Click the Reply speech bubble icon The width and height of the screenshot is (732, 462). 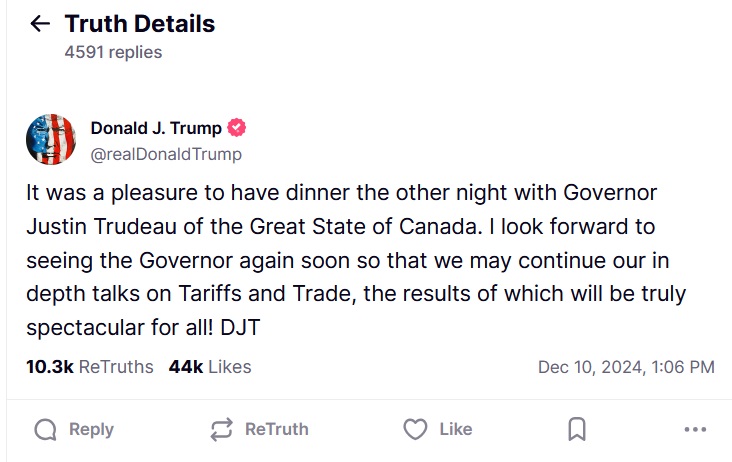[x=45, y=429]
